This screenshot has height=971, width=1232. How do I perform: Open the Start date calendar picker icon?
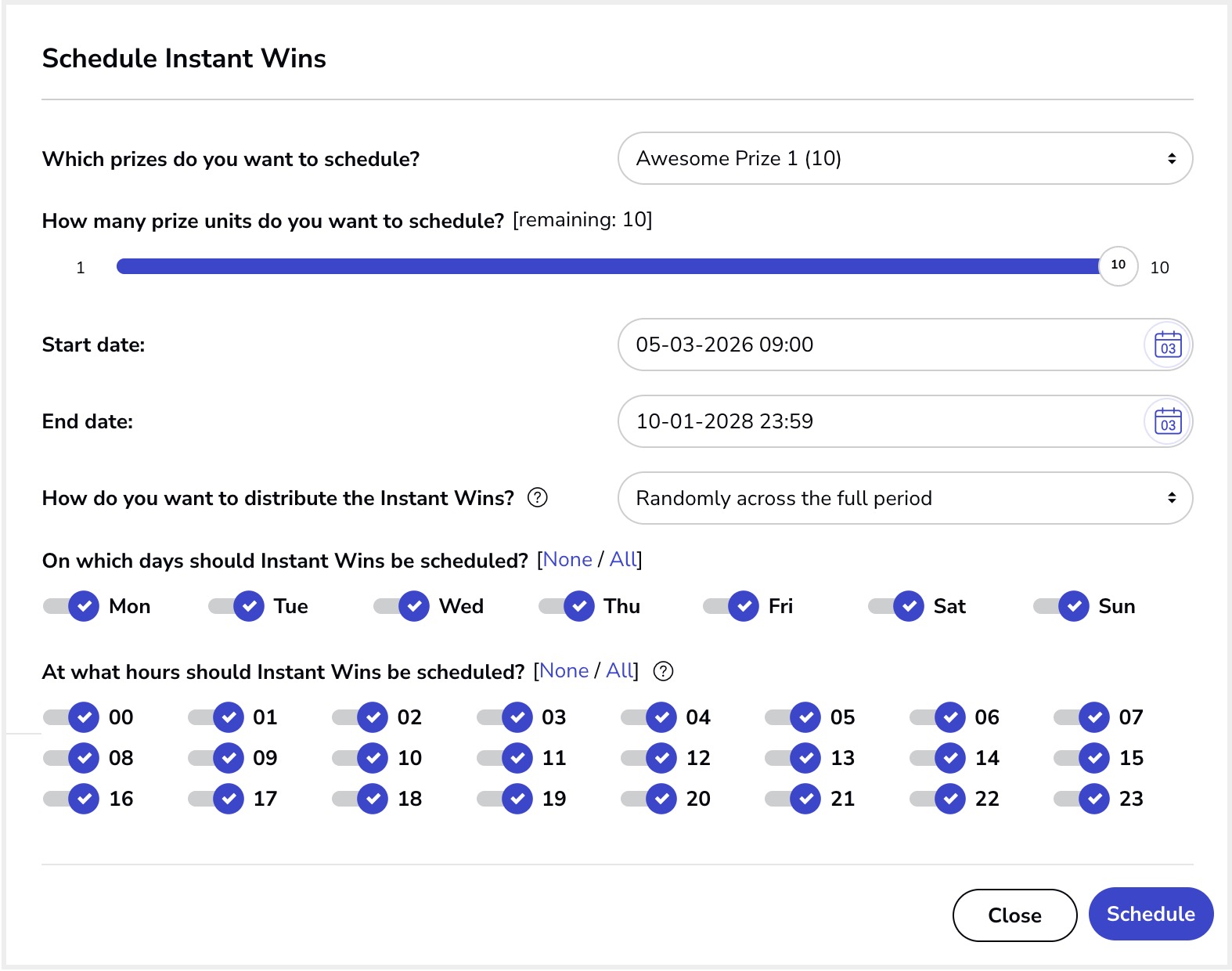[1167, 345]
